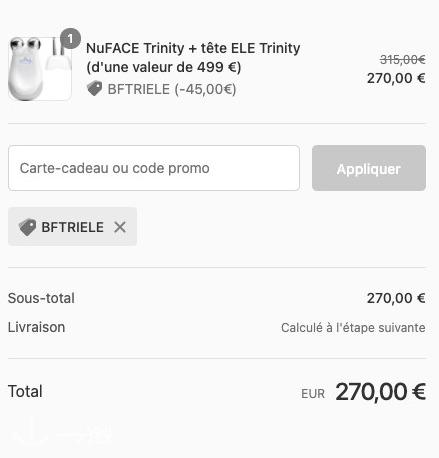Click Calculé à l'étape suivante text
The width and height of the screenshot is (439, 458).
[353, 328]
